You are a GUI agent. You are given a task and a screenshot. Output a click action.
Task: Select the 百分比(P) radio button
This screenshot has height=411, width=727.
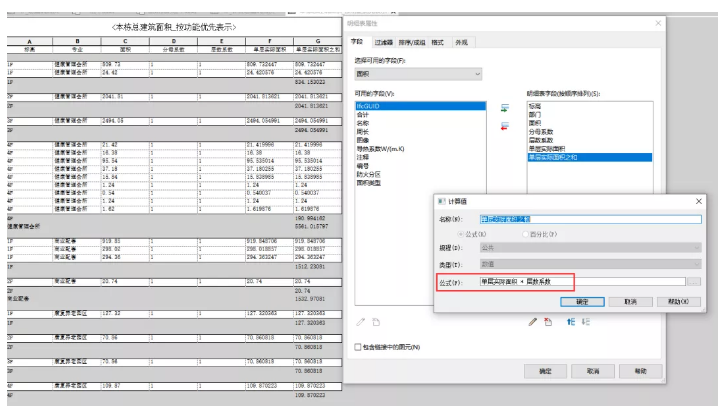pos(525,234)
